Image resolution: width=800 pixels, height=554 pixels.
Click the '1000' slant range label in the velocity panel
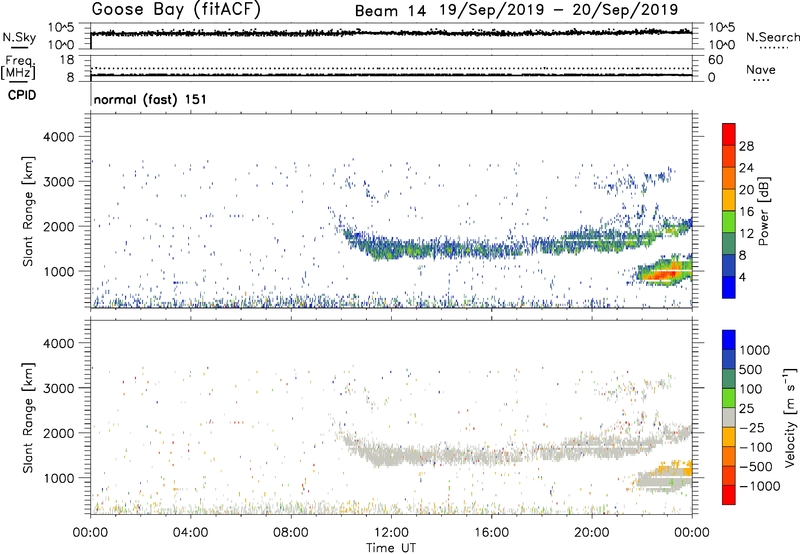(x=59, y=478)
